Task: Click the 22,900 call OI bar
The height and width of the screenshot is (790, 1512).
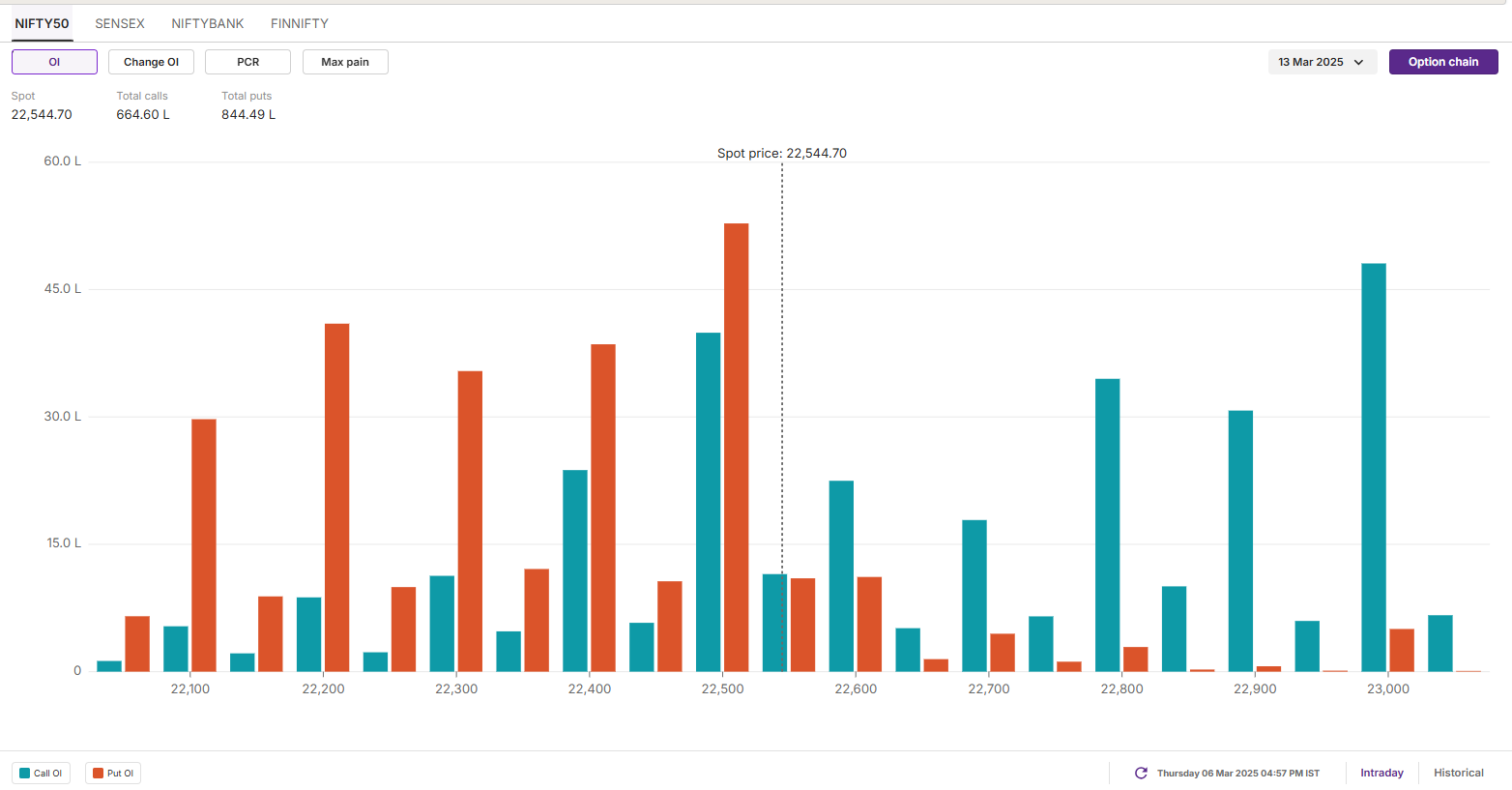Action: pos(1240,541)
